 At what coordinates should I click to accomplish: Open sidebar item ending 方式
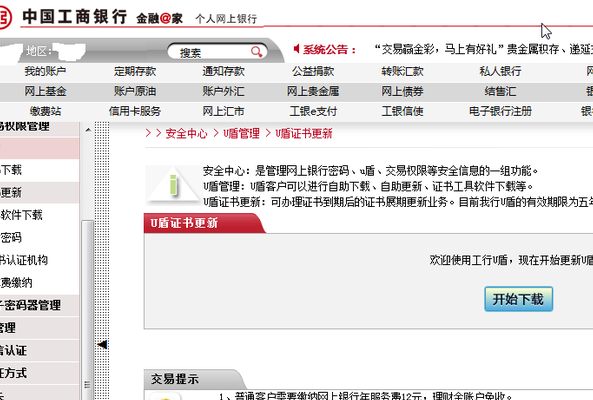click(x=39, y=373)
